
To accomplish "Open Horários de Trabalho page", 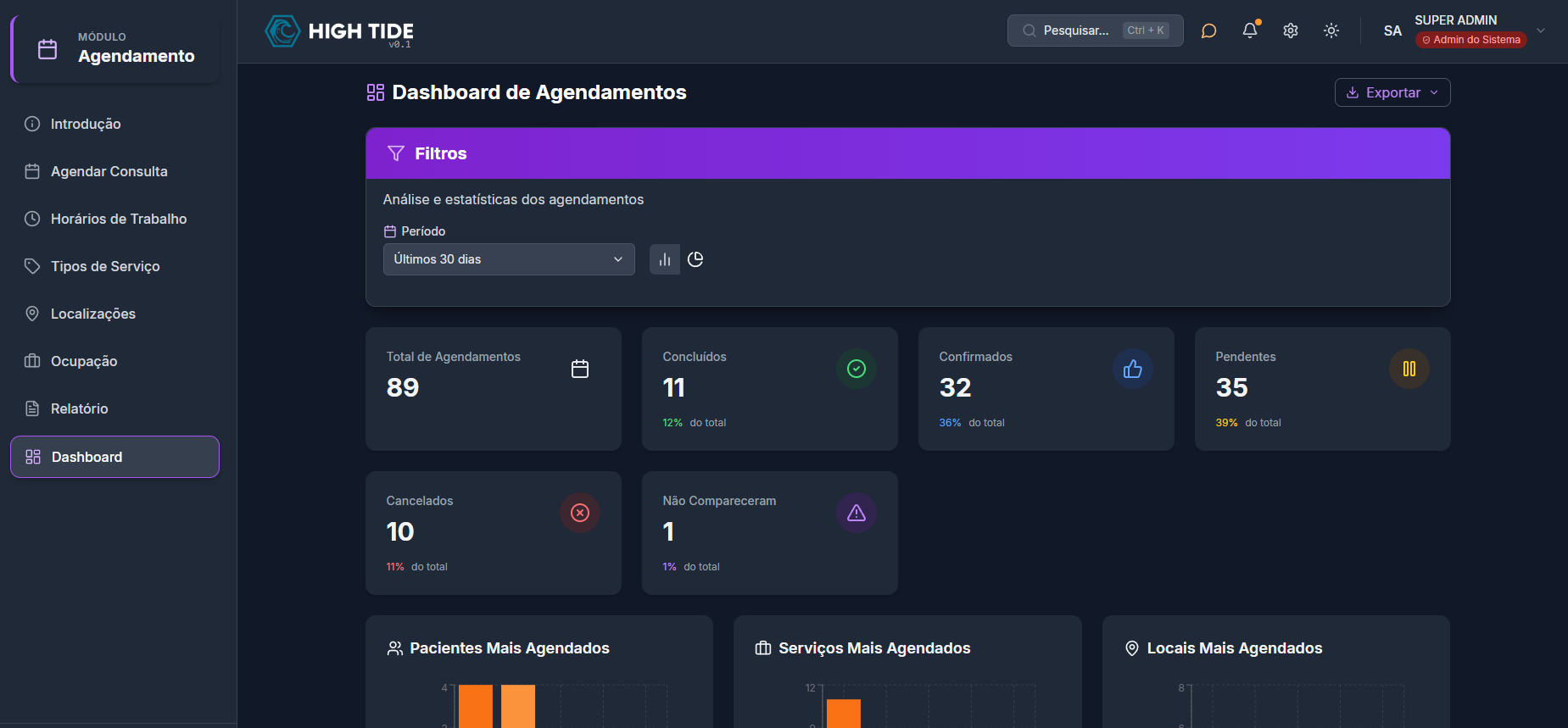I will [114, 219].
